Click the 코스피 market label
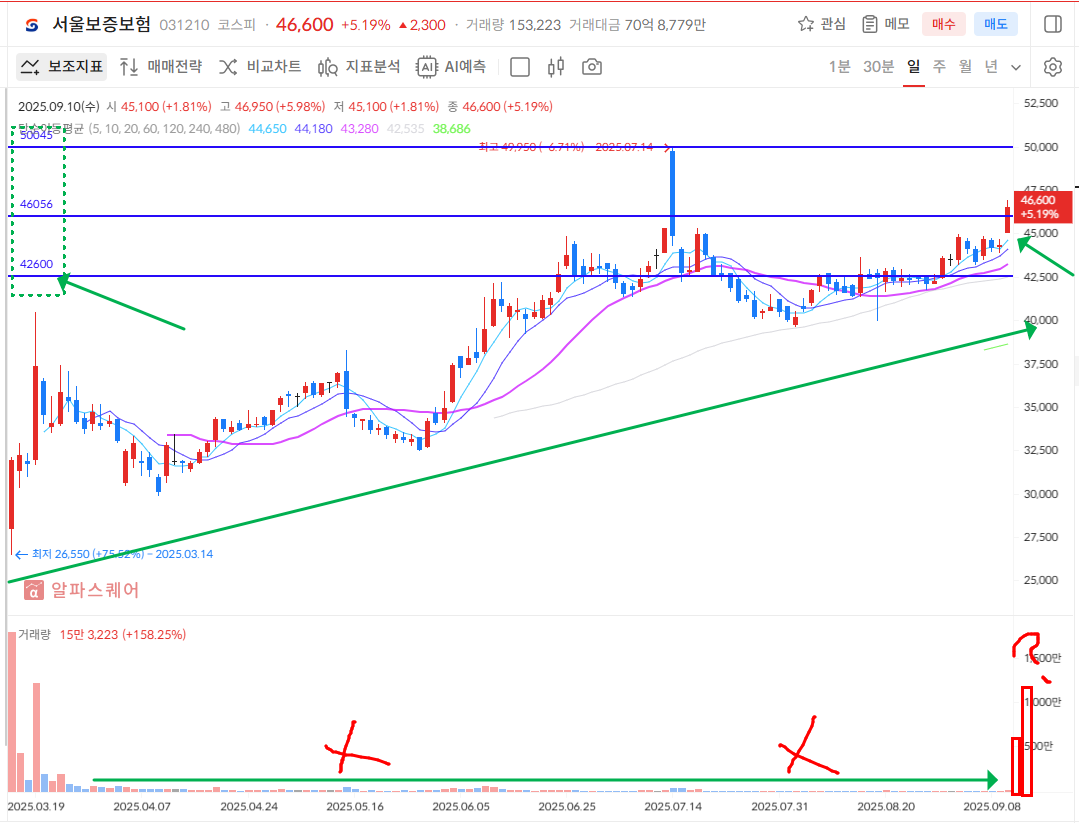Image resolution: width=1079 pixels, height=823 pixels. click(x=236, y=25)
